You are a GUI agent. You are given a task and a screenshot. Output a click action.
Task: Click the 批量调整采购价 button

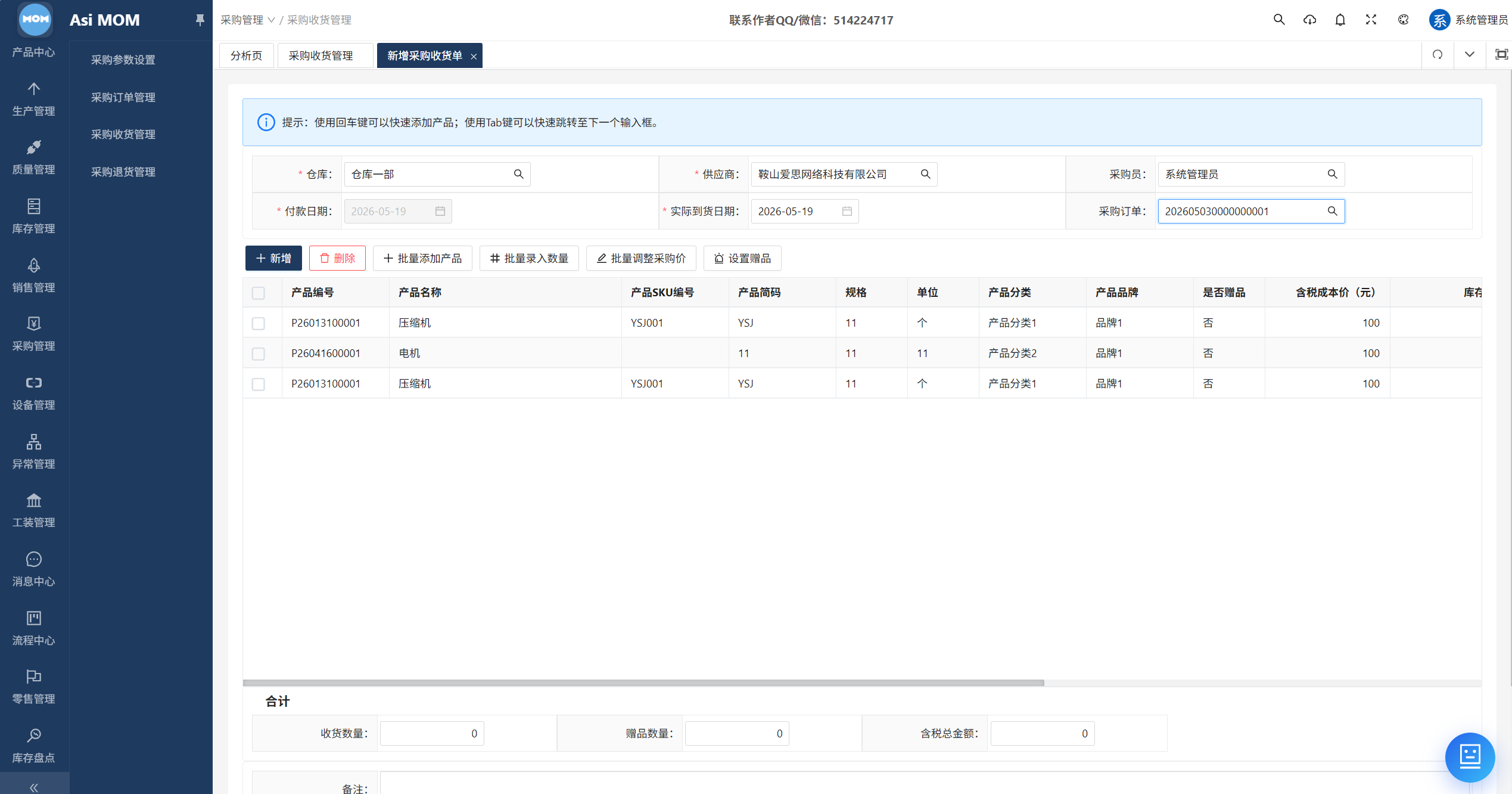click(641, 258)
